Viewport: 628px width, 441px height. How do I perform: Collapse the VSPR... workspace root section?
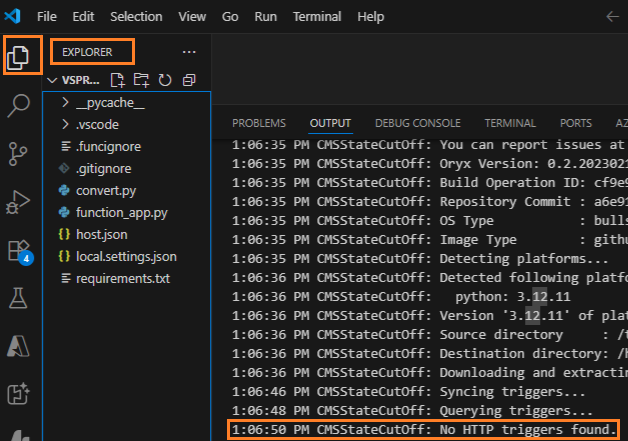[x=74, y=80]
